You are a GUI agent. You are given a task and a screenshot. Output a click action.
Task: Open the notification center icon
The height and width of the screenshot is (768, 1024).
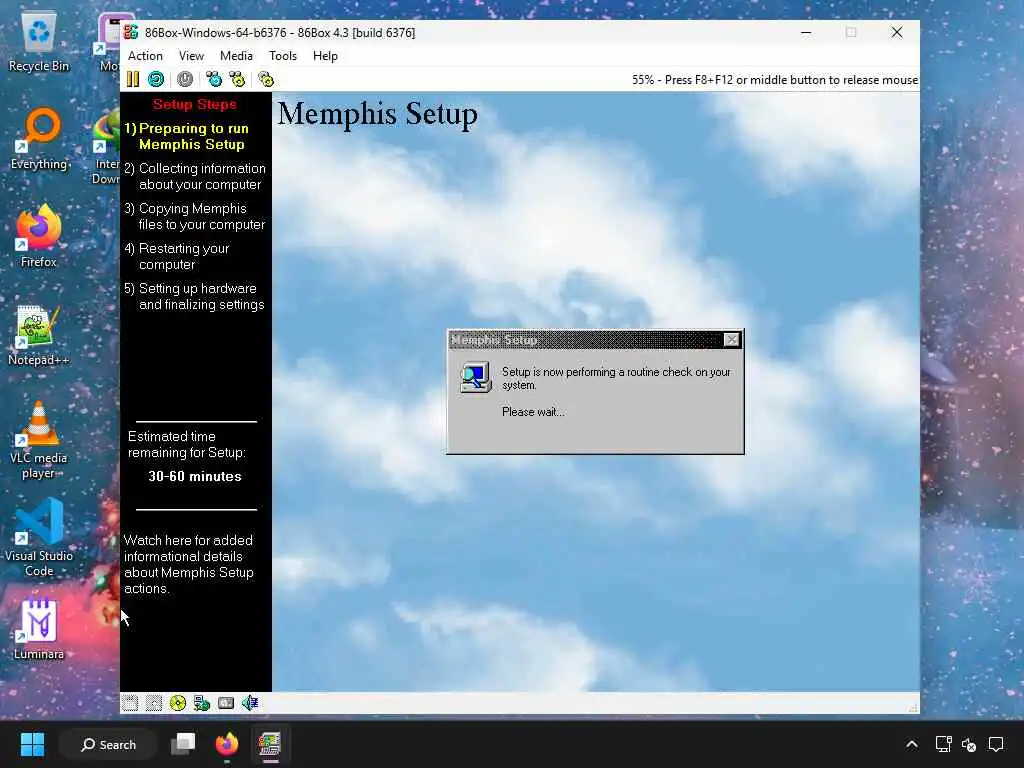tap(996, 744)
